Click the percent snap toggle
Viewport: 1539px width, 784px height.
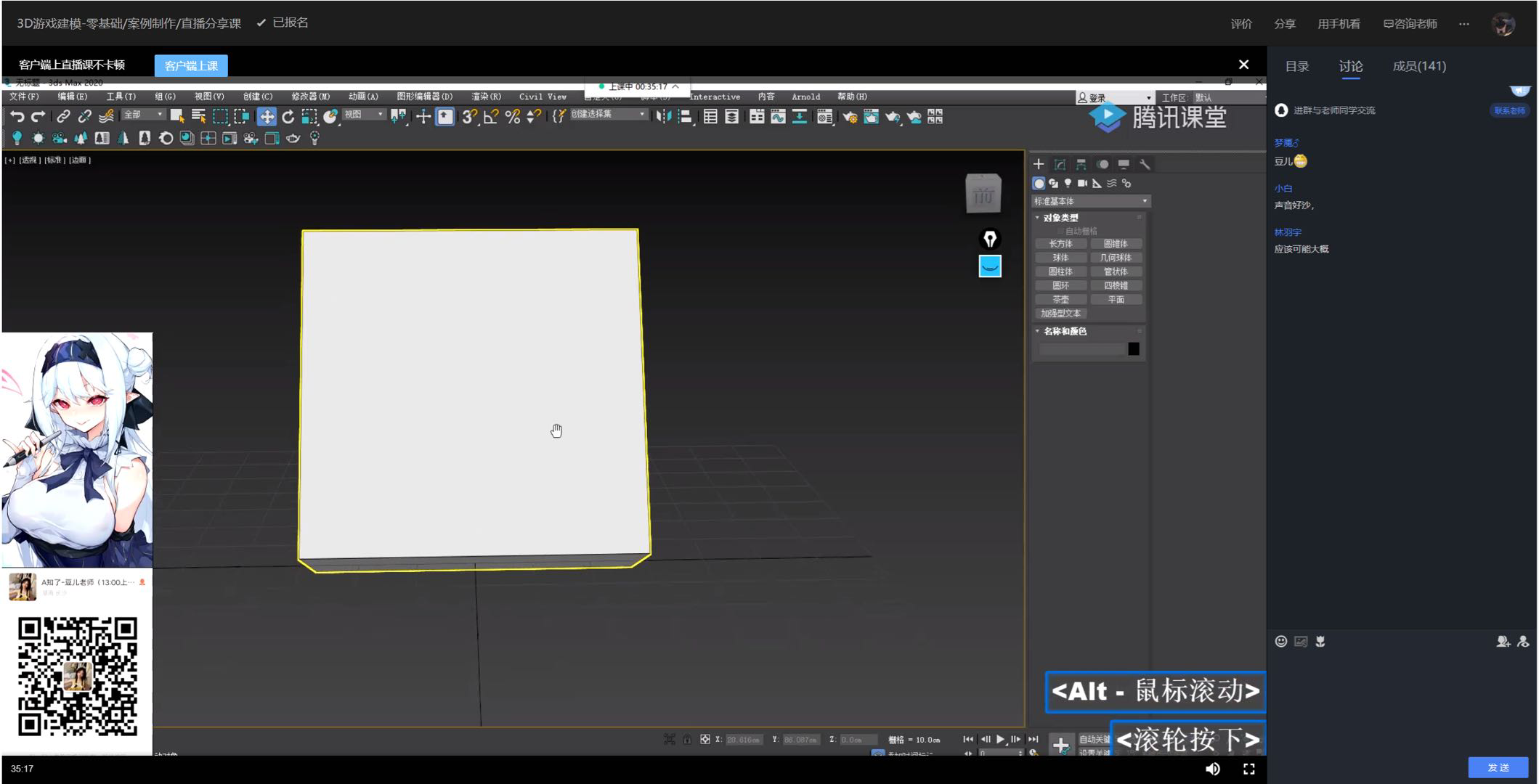(513, 117)
